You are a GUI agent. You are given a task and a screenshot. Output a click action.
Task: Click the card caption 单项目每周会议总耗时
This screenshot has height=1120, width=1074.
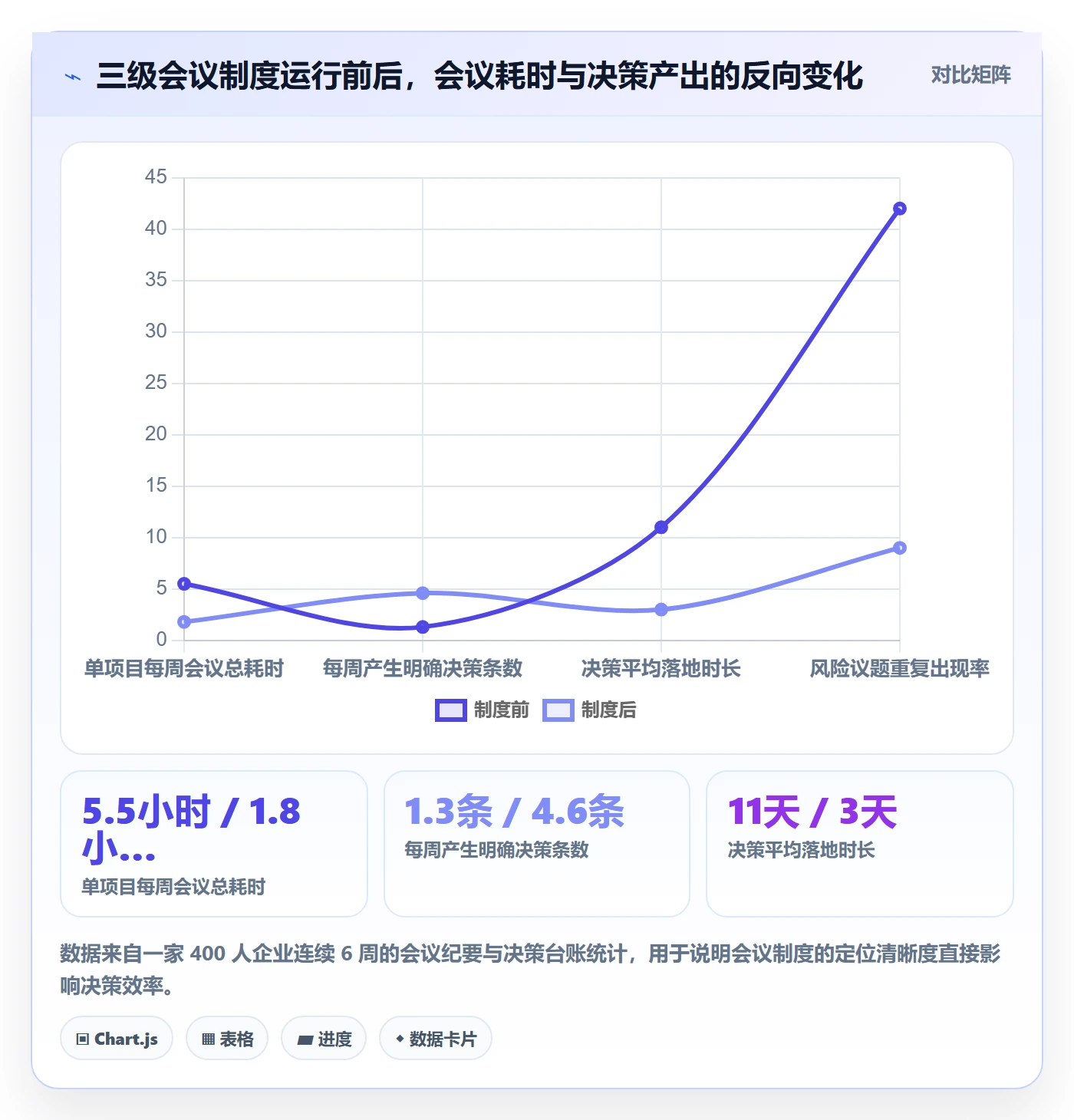pyautogui.click(x=173, y=887)
